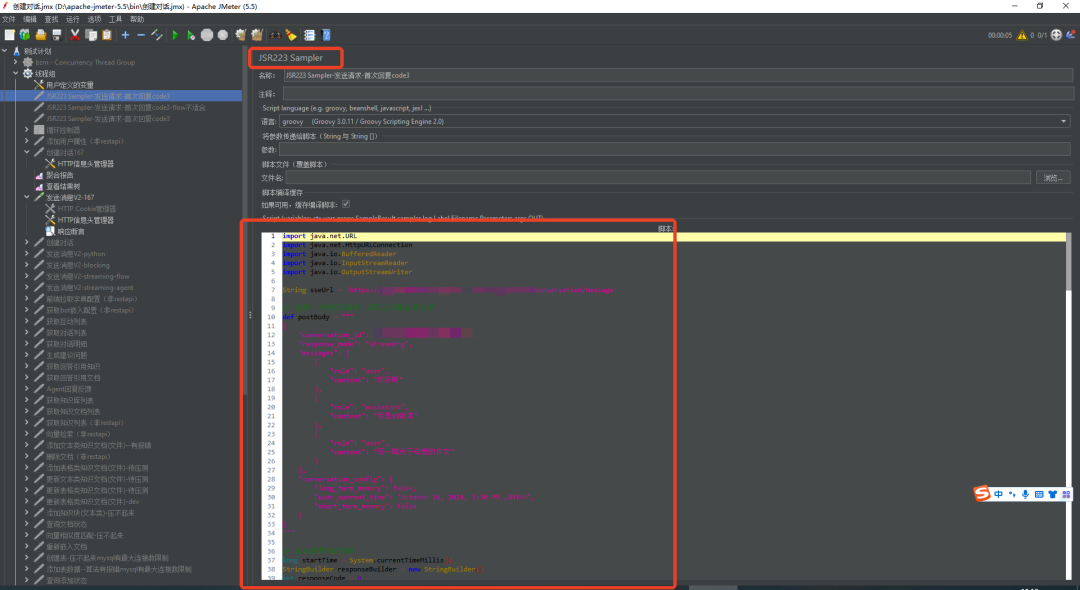Click the yellow warning triangle log icon
This screenshot has height=590, width=1080.
pos(1022,35)
